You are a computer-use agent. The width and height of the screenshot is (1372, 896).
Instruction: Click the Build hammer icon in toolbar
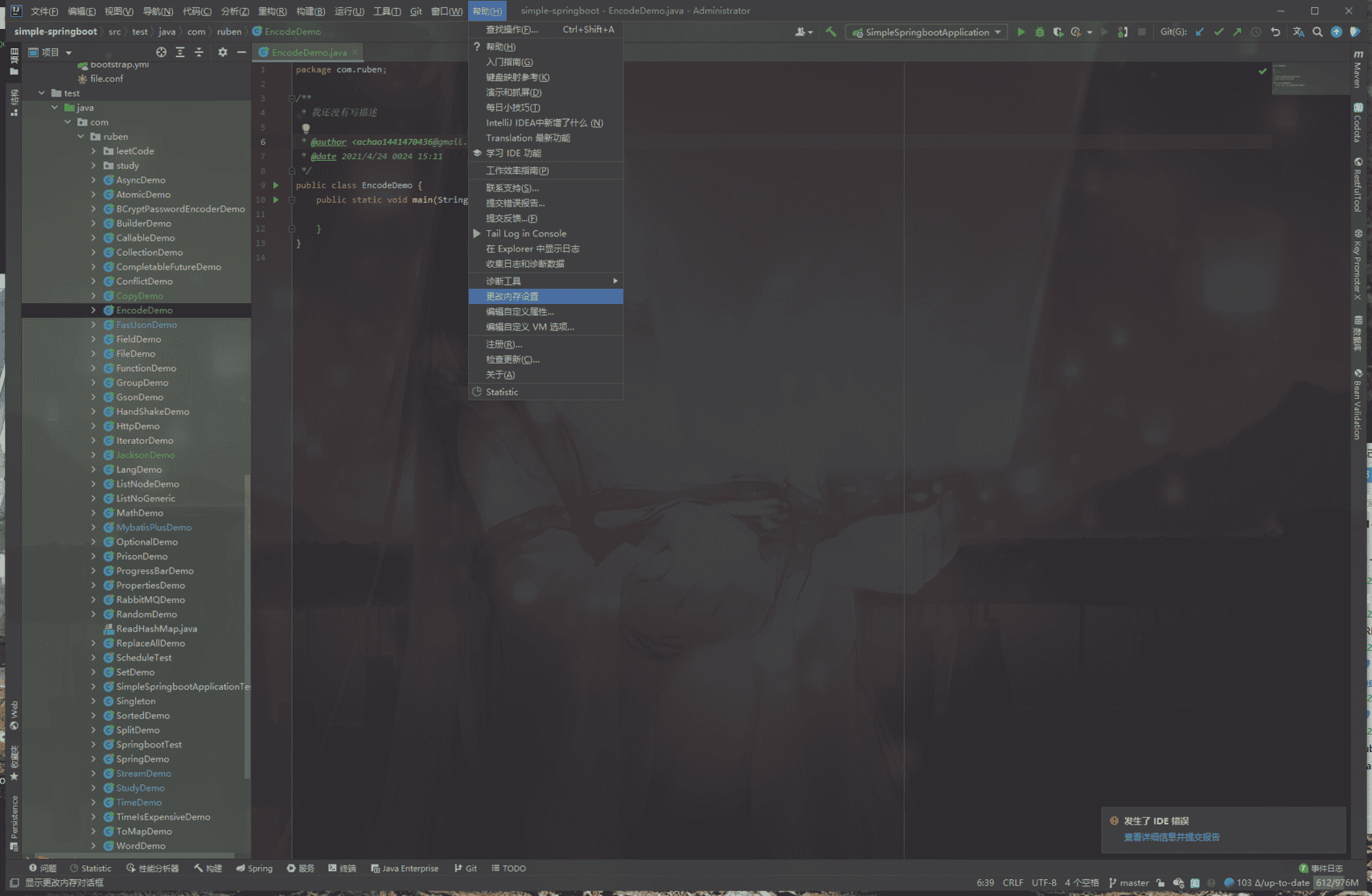click(x=831, y=32)
